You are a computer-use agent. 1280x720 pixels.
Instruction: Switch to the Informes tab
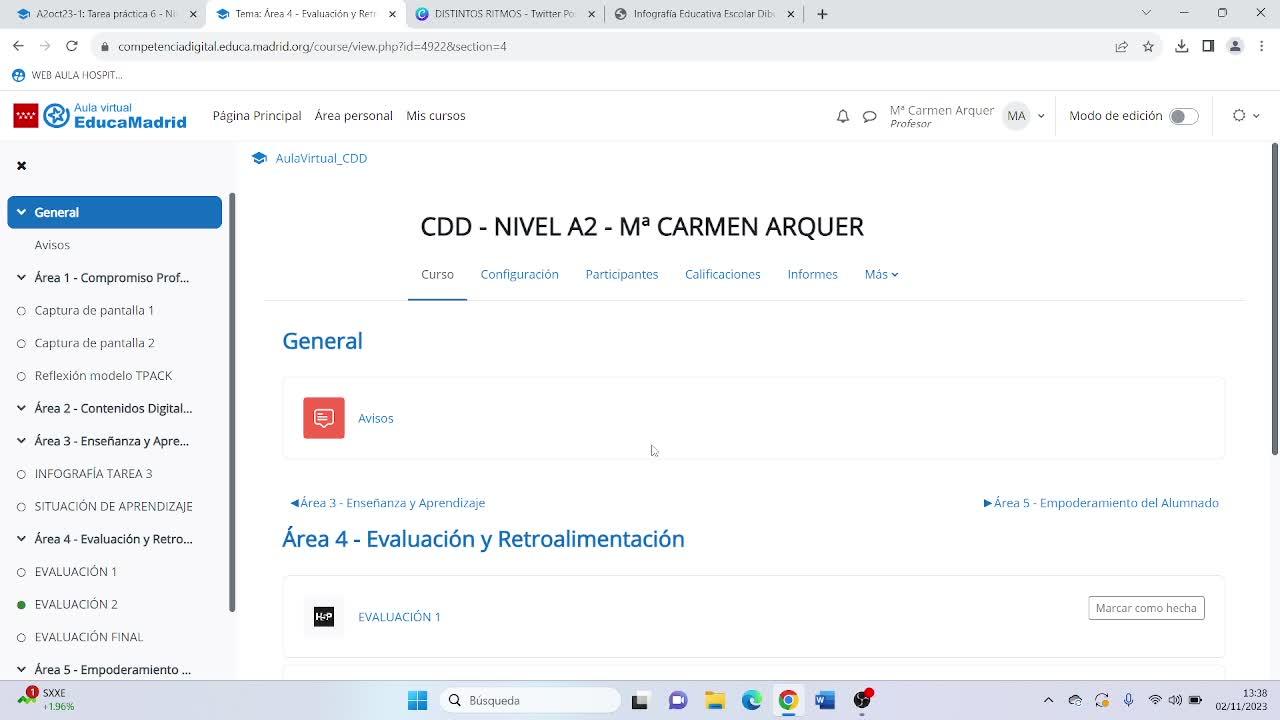tap(812, 274)
